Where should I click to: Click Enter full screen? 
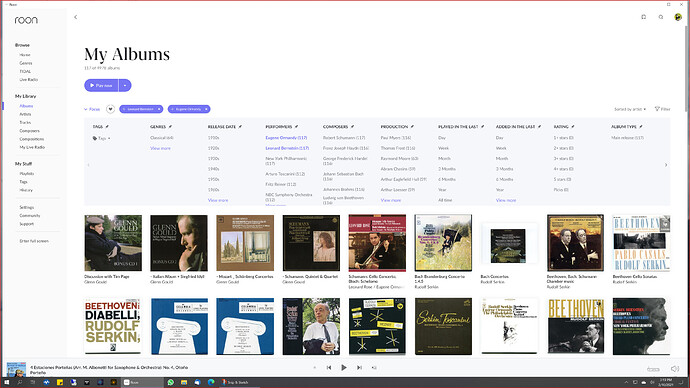[34, 241]
